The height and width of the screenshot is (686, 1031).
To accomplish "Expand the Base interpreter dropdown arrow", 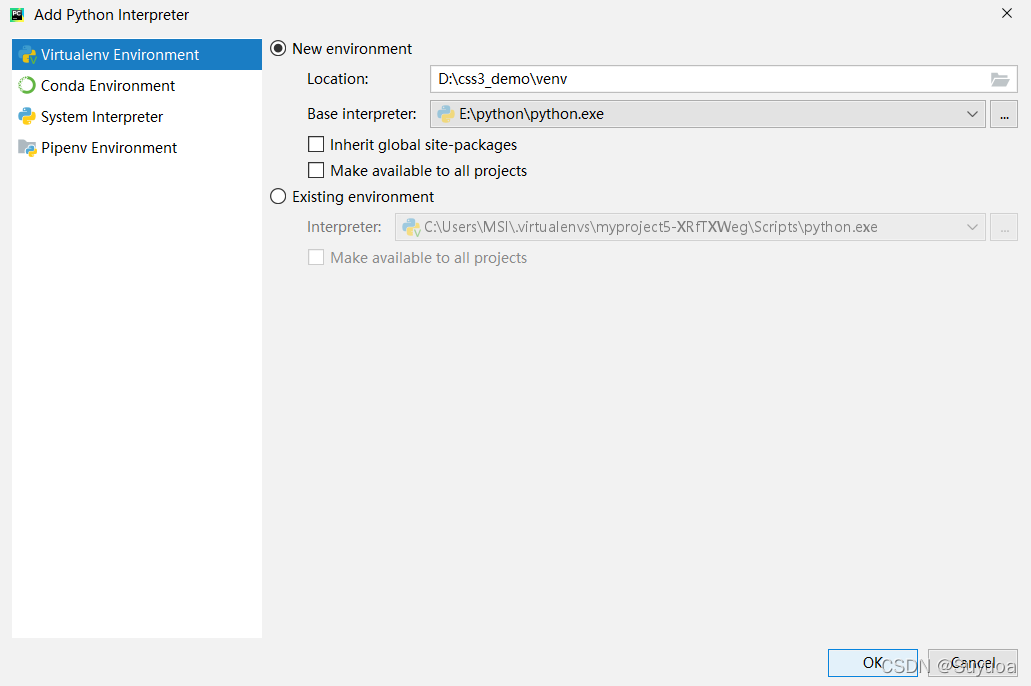I will tap(972, 114).
